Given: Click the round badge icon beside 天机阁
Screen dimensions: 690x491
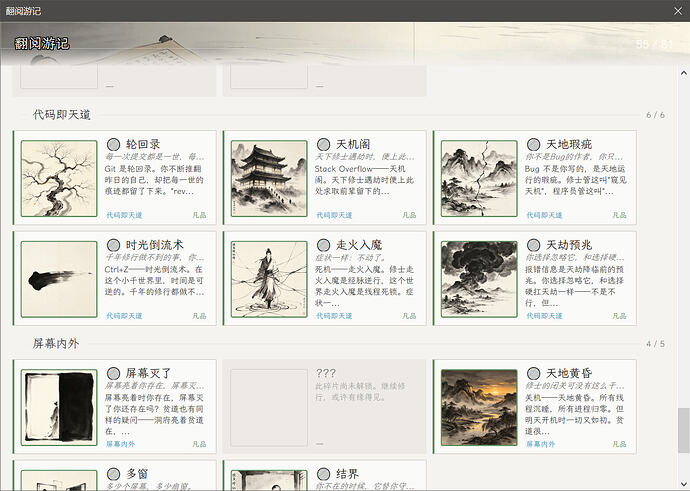Looking at the screenshot, I should coord(323,144).
